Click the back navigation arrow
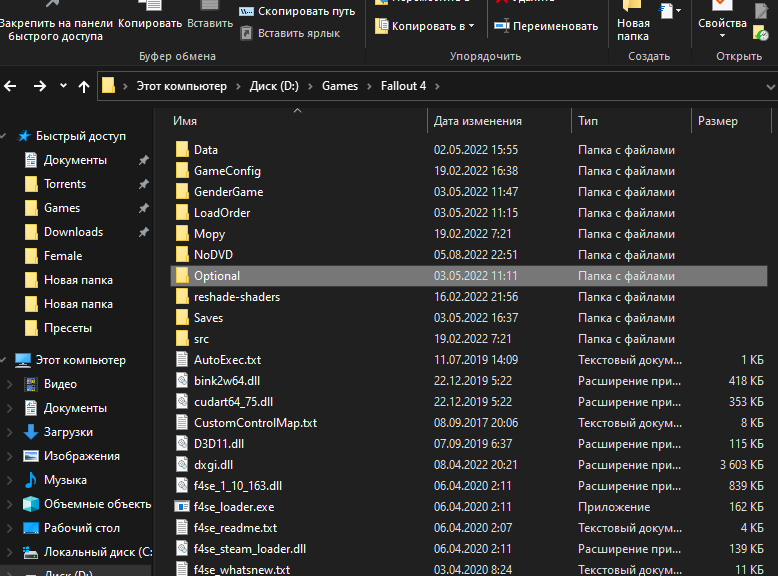 point(11,86)
